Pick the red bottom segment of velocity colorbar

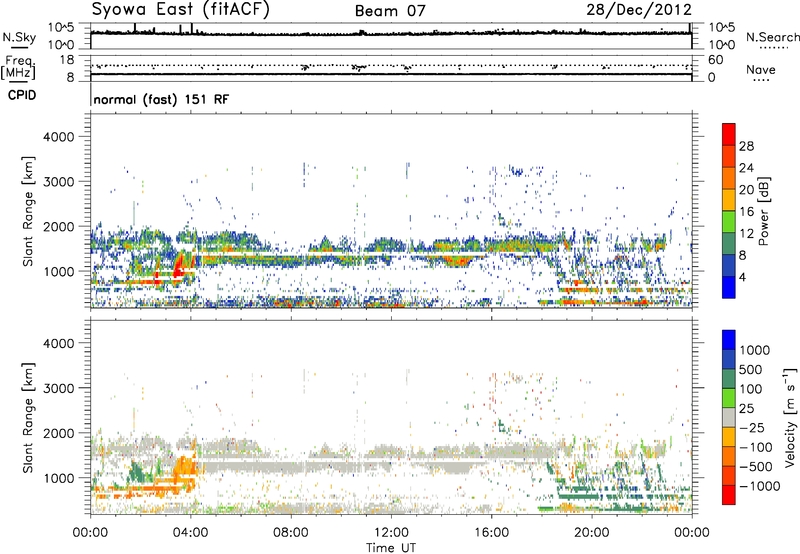[x=729, y=495]
